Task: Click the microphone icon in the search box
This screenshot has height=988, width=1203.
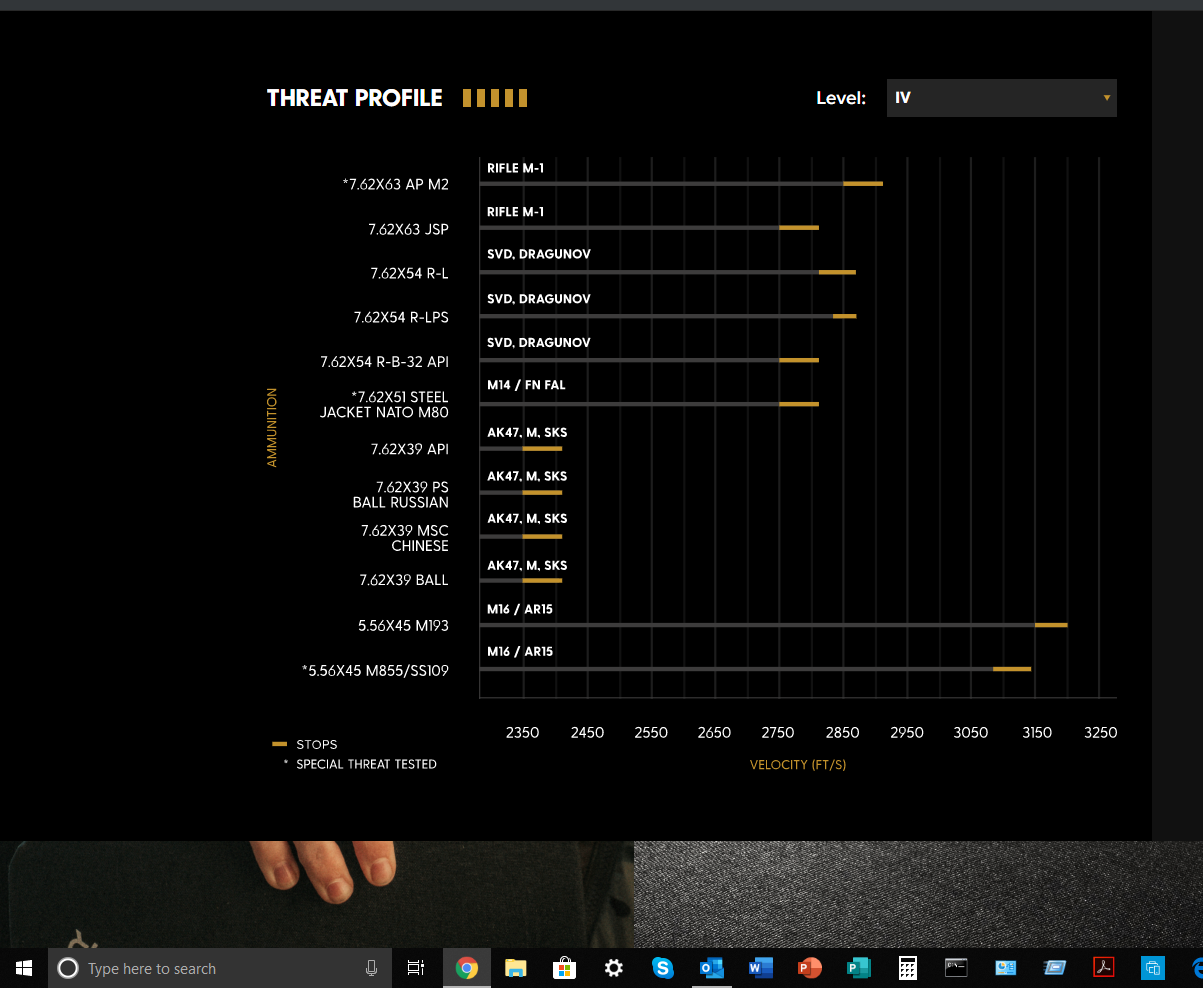Action: 371,968
